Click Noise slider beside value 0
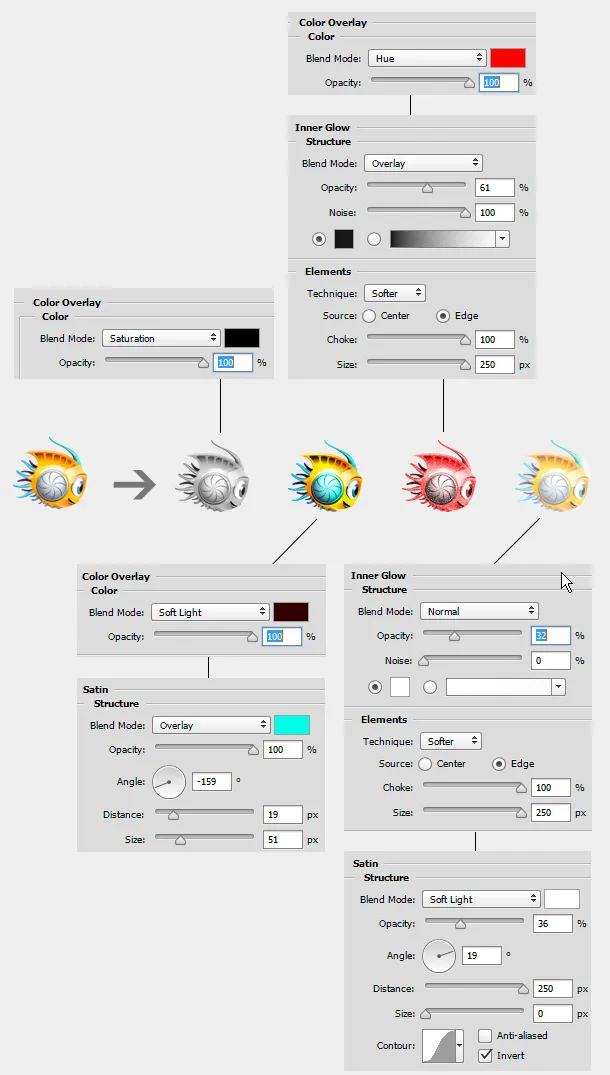The width and height of the screenshot is (610, 1075). click(x=472, y=661)
